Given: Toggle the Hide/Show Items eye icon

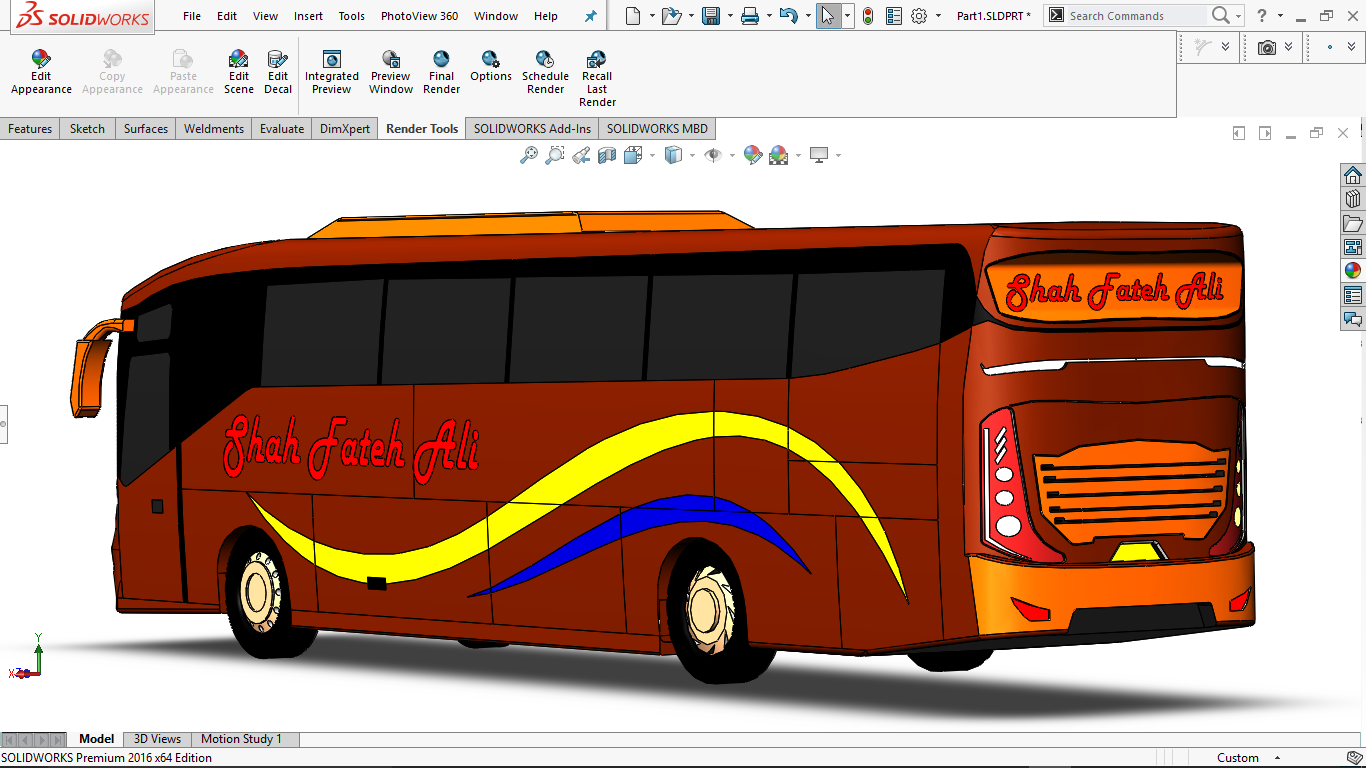Looking at the screenshot, I should tap(713, 155).
